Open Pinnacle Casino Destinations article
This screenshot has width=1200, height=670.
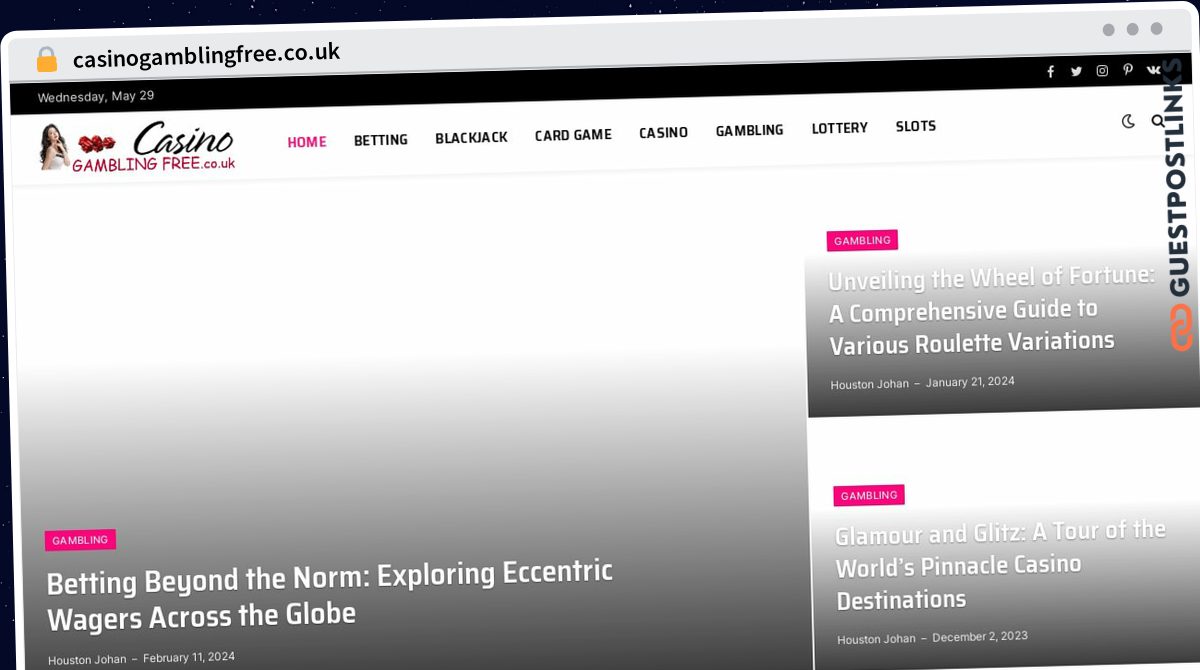click(1000, 565)
